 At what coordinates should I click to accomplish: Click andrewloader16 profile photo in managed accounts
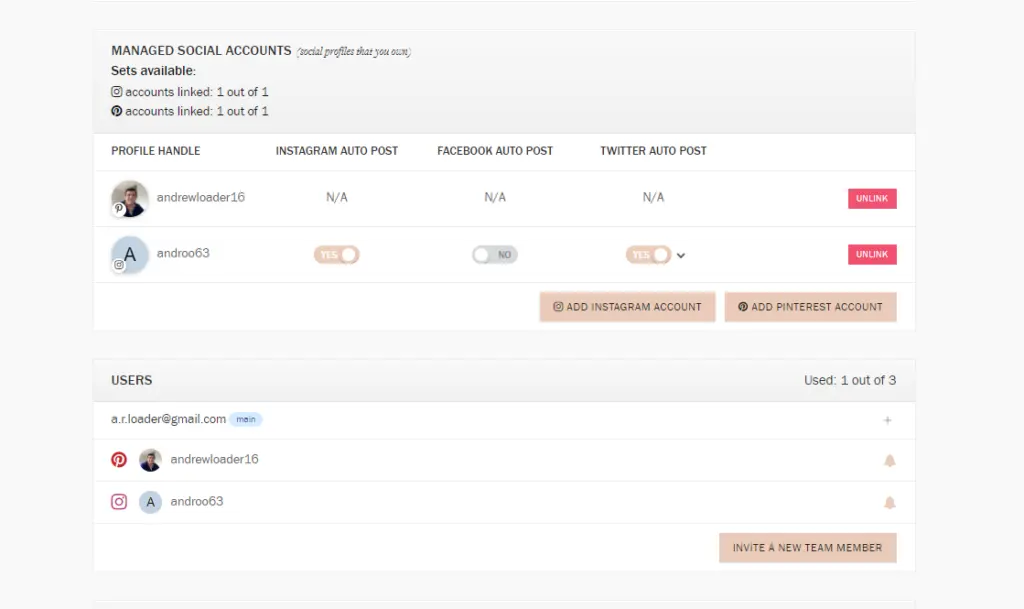tap(130, 198)
